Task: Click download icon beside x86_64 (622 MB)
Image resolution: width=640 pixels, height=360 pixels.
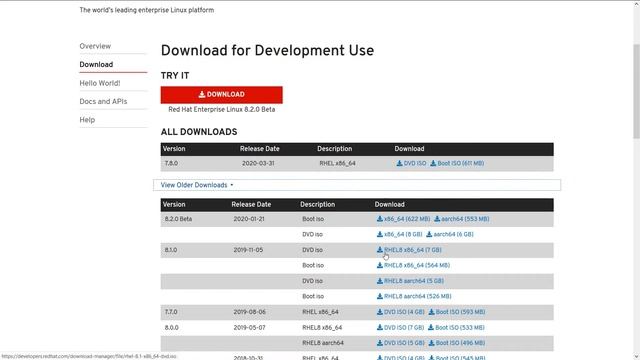Action: (380, 219)
